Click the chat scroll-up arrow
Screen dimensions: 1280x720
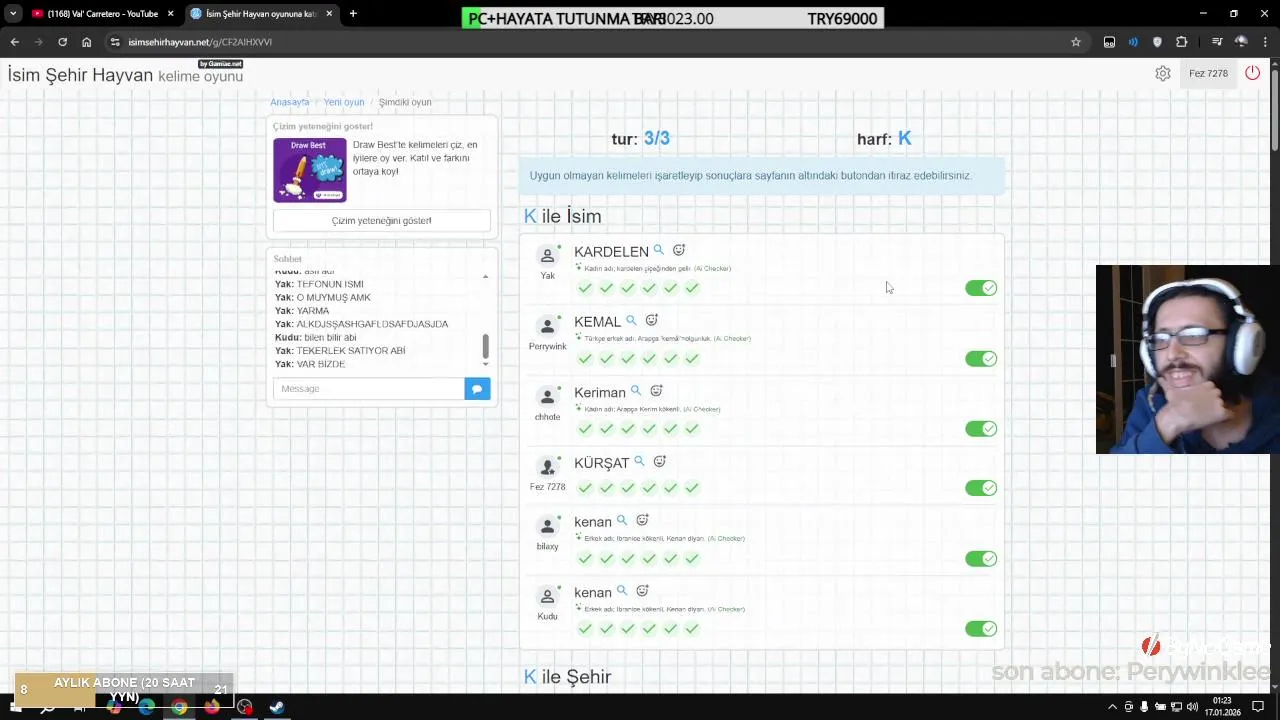pos(485,276)
